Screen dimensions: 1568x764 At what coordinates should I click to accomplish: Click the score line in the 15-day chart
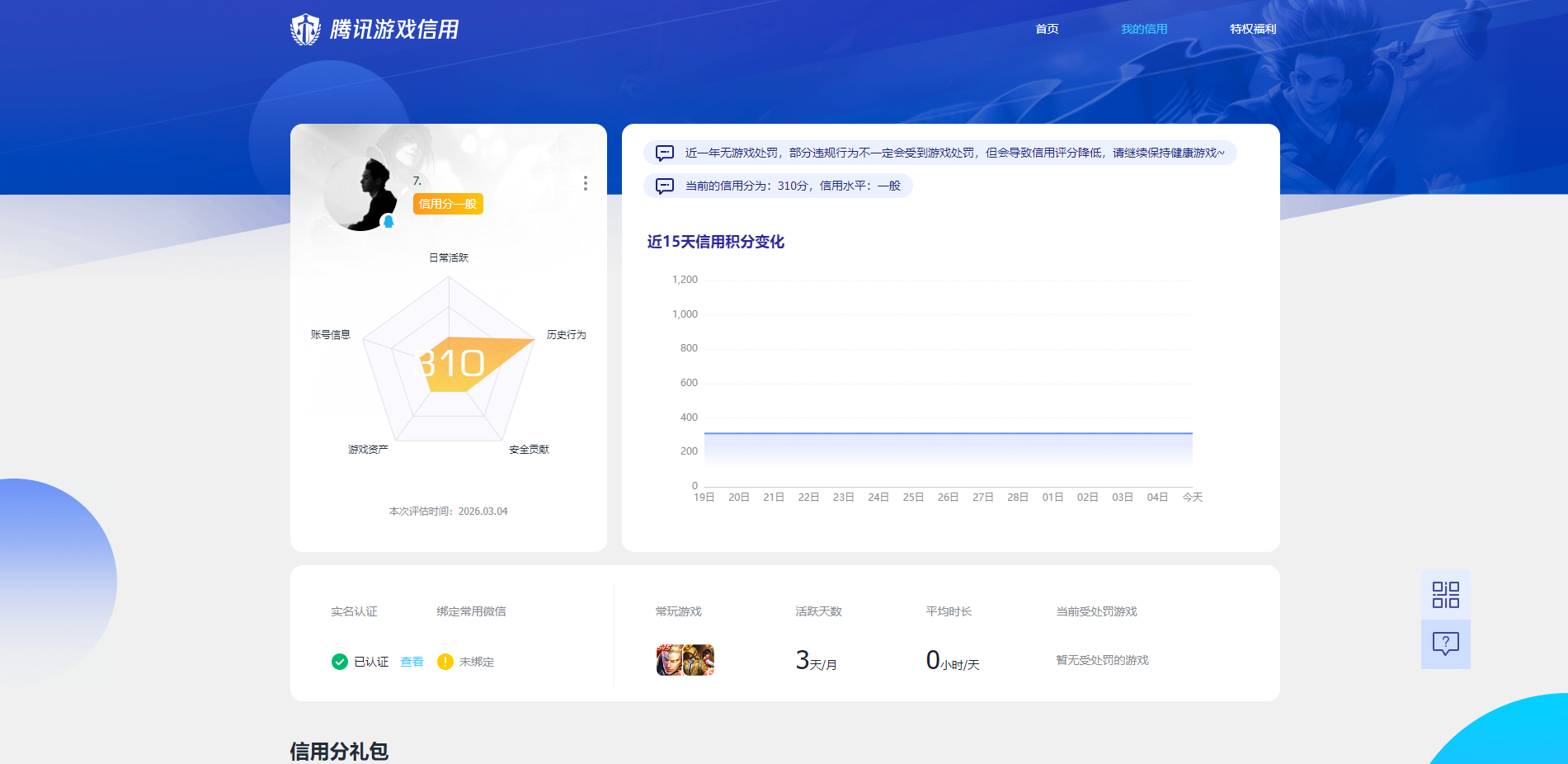point(949,432)
